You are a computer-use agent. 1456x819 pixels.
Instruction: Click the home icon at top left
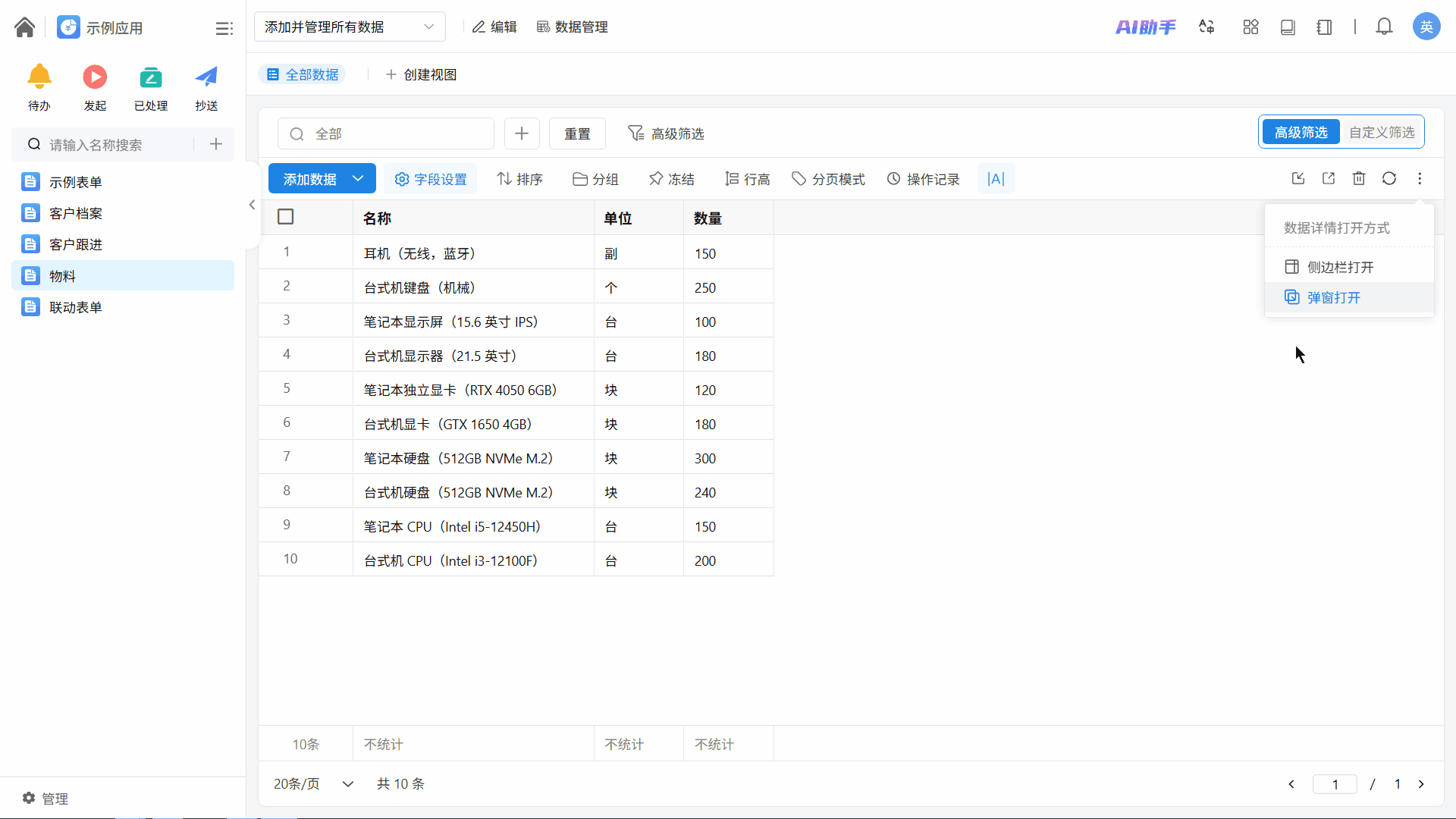pyautogui.click(x=24, y=27)
